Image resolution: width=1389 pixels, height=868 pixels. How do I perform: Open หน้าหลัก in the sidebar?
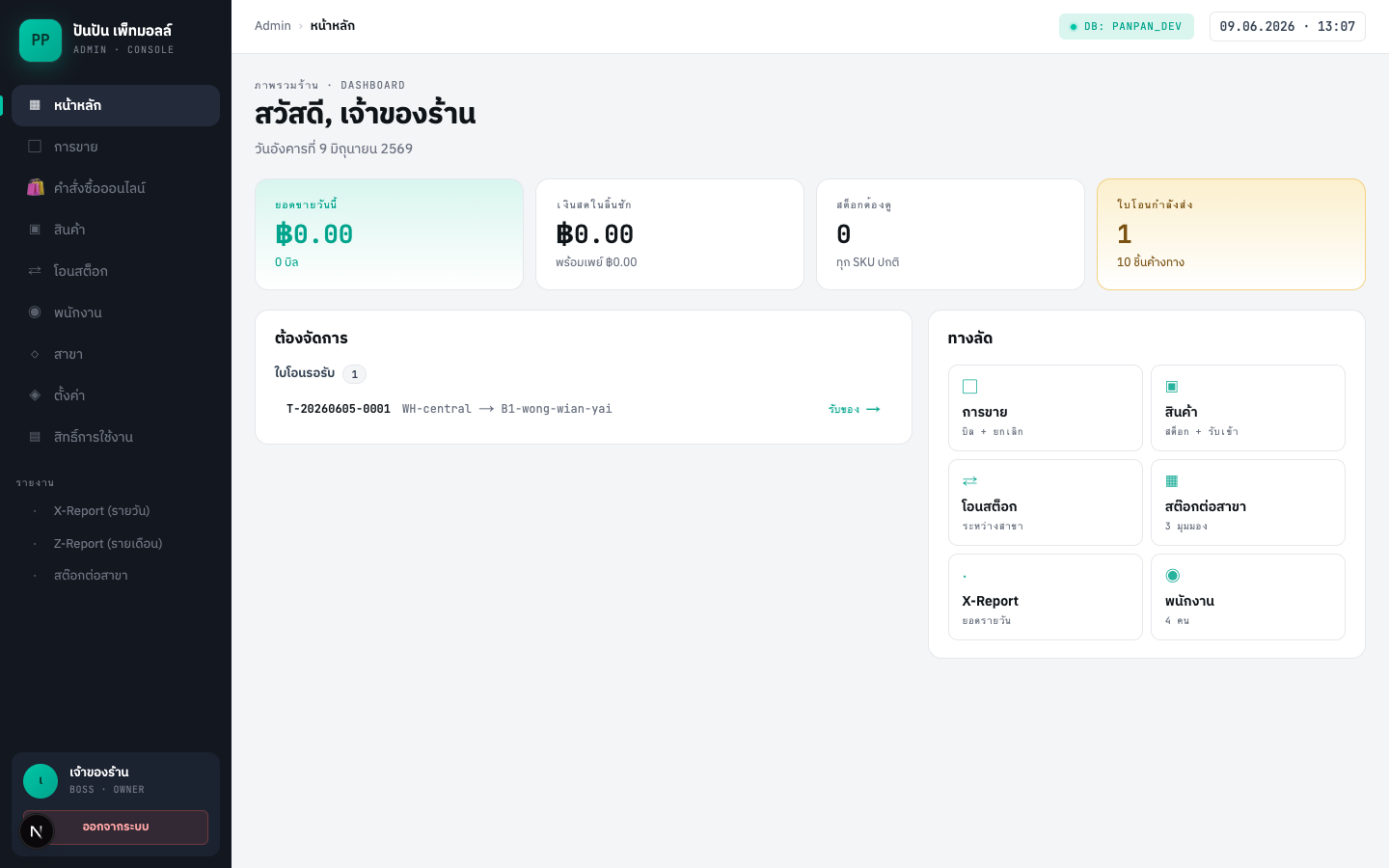[116, 105]
